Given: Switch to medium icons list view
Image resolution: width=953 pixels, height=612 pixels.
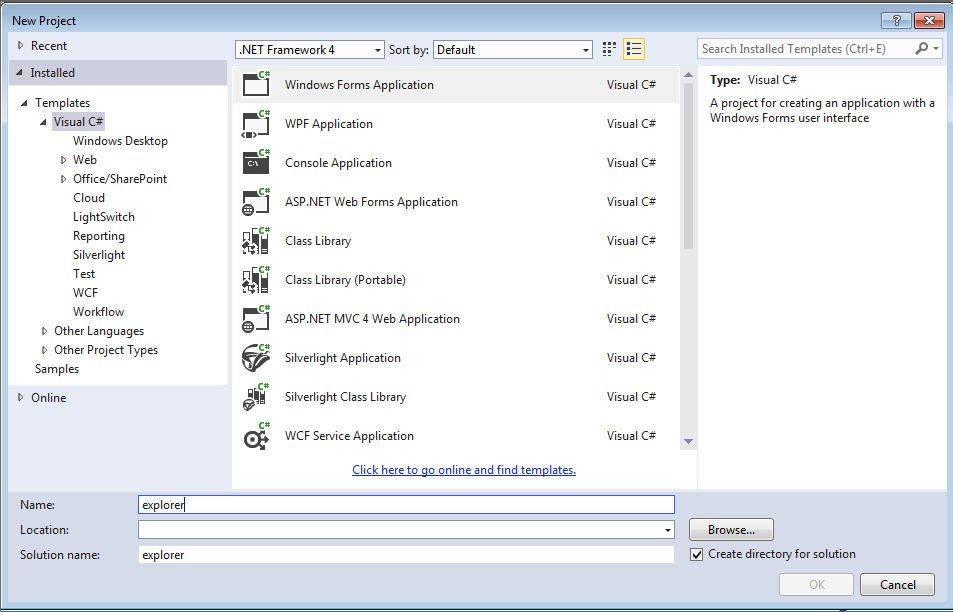Looking at the screenshot, I should click(634, 49).
